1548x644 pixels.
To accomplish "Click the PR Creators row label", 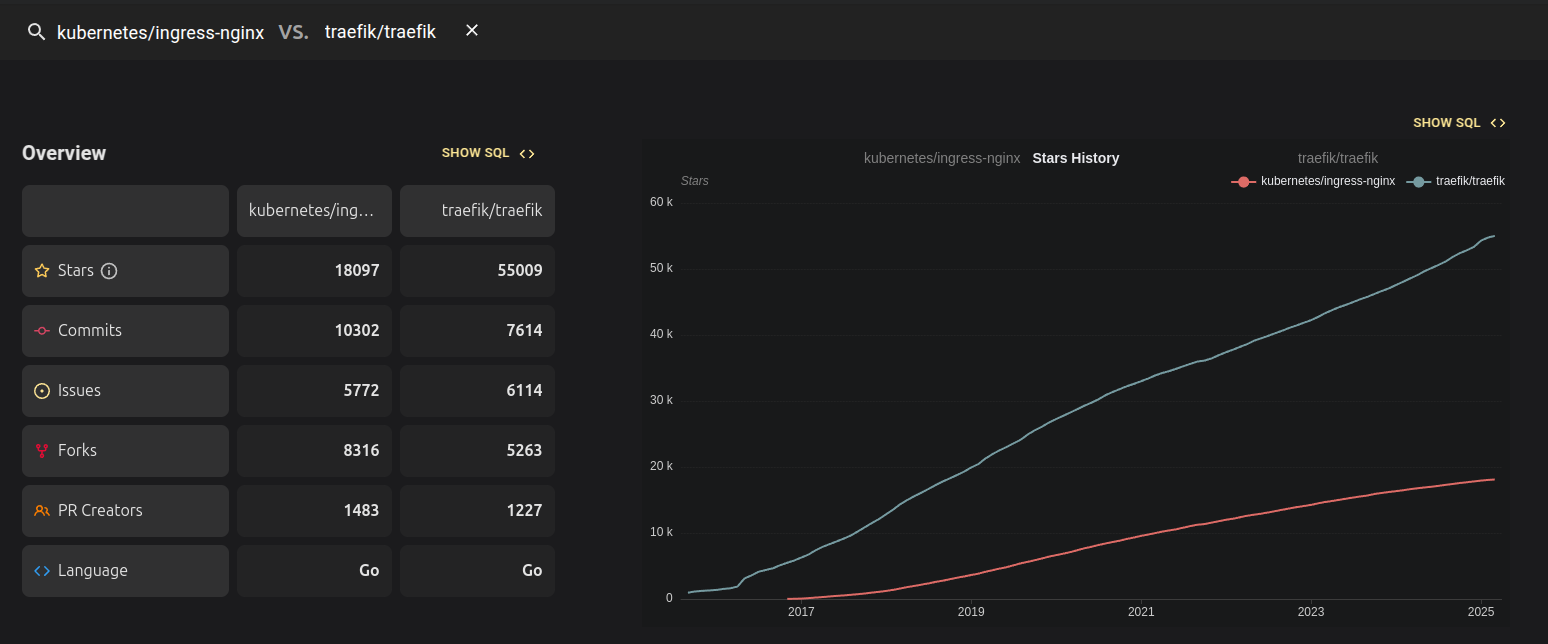I will coord(100,511).
